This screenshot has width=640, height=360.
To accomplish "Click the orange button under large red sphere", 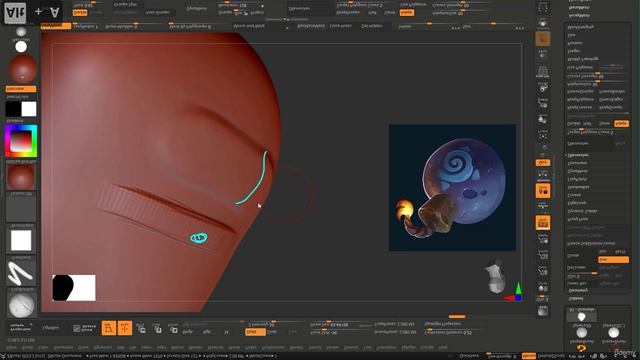I will click(21, 89).
